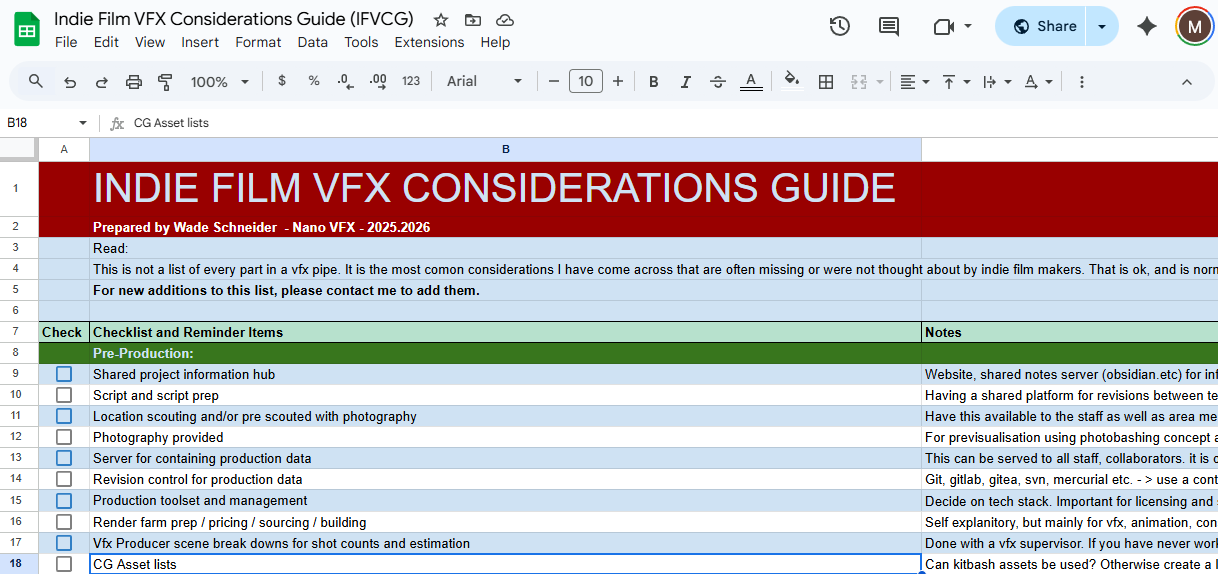
Task: Select the paint format tool
Action: (166, 82)
